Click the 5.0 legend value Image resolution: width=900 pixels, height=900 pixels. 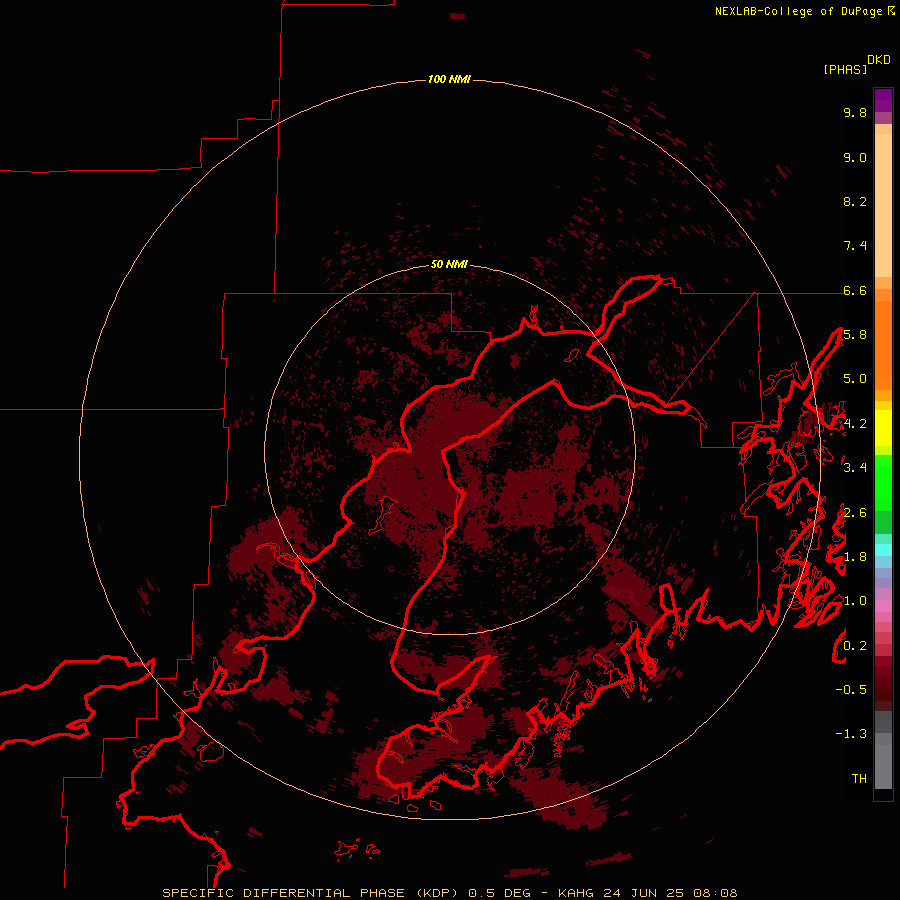click(x=855, y=379)
